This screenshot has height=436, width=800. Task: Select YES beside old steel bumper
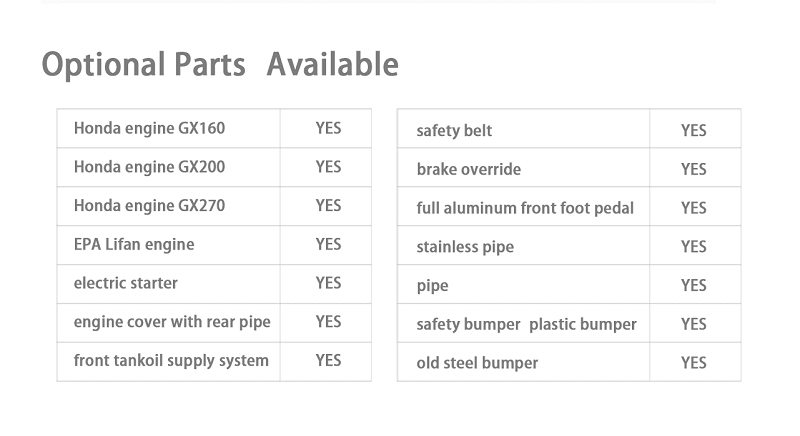click(x=693, y=363)
